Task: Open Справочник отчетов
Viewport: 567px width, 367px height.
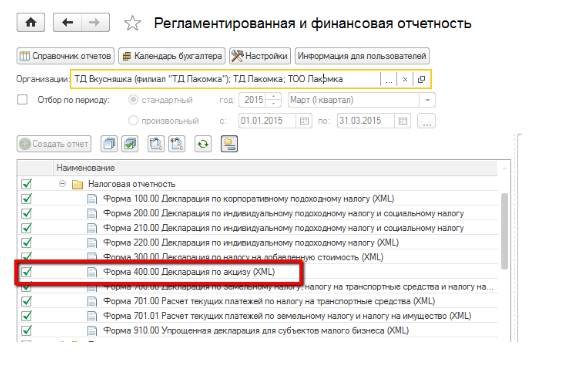Action: pos(65,56)
